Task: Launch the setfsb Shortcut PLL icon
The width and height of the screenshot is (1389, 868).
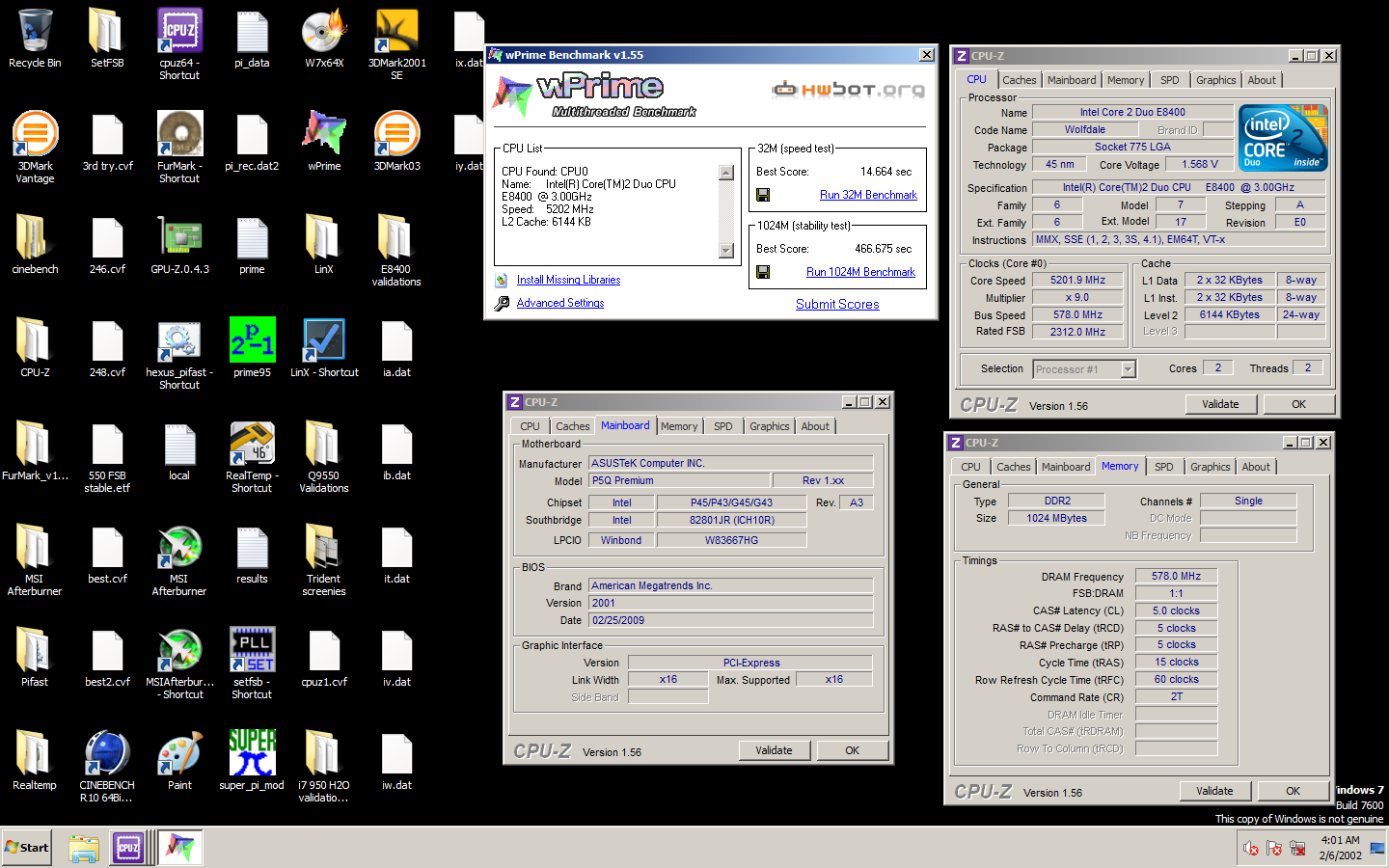Action: point(252,664)
